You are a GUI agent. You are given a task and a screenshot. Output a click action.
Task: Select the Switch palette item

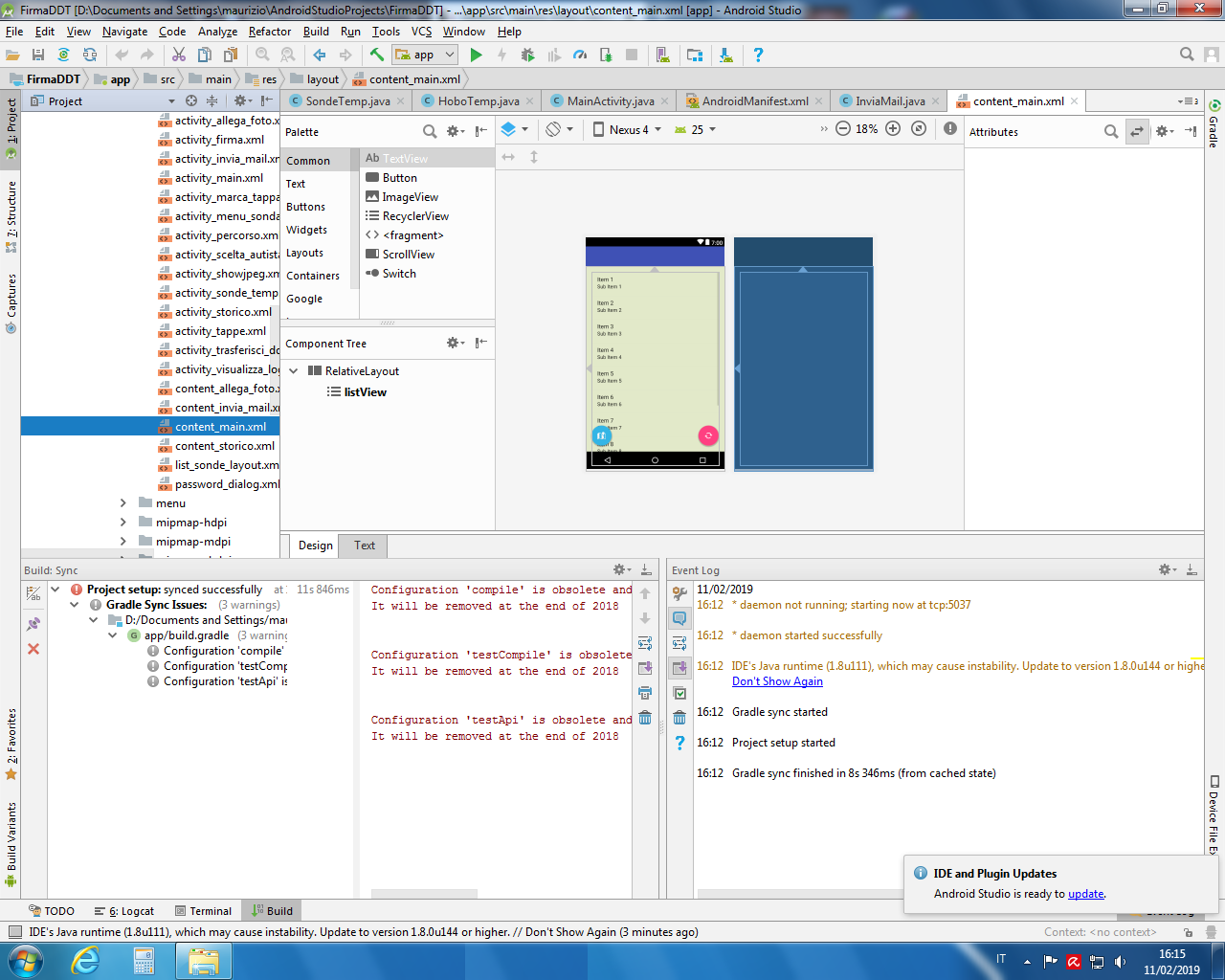(390, 274)
